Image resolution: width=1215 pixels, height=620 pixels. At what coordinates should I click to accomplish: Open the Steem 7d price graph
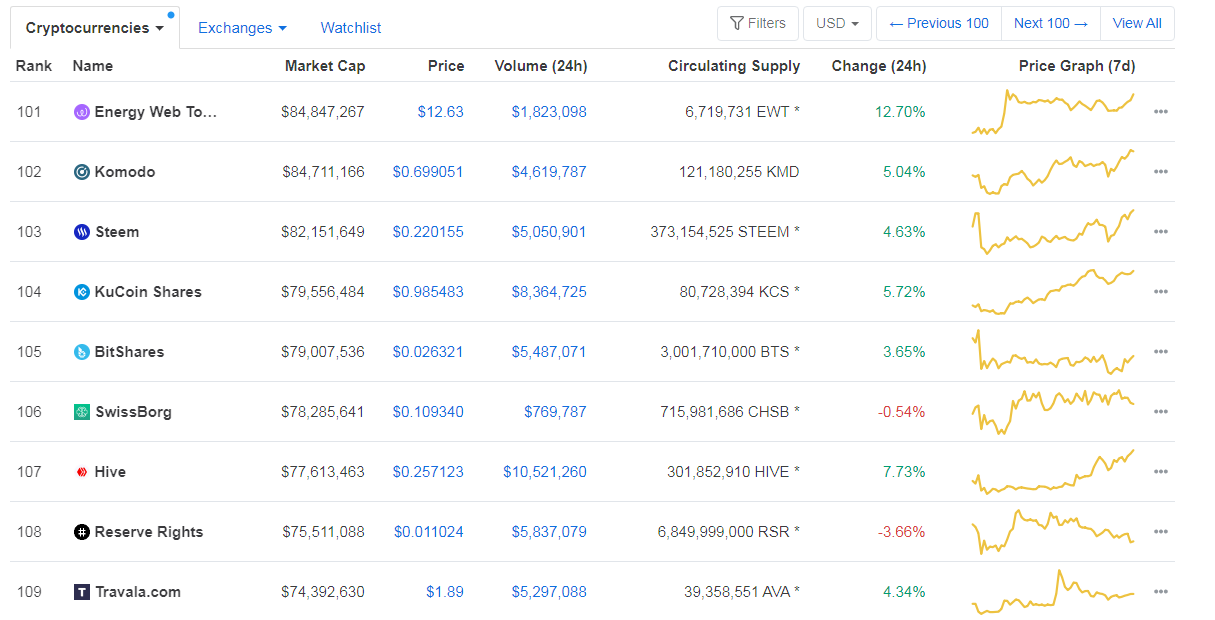pos(1053,232)
